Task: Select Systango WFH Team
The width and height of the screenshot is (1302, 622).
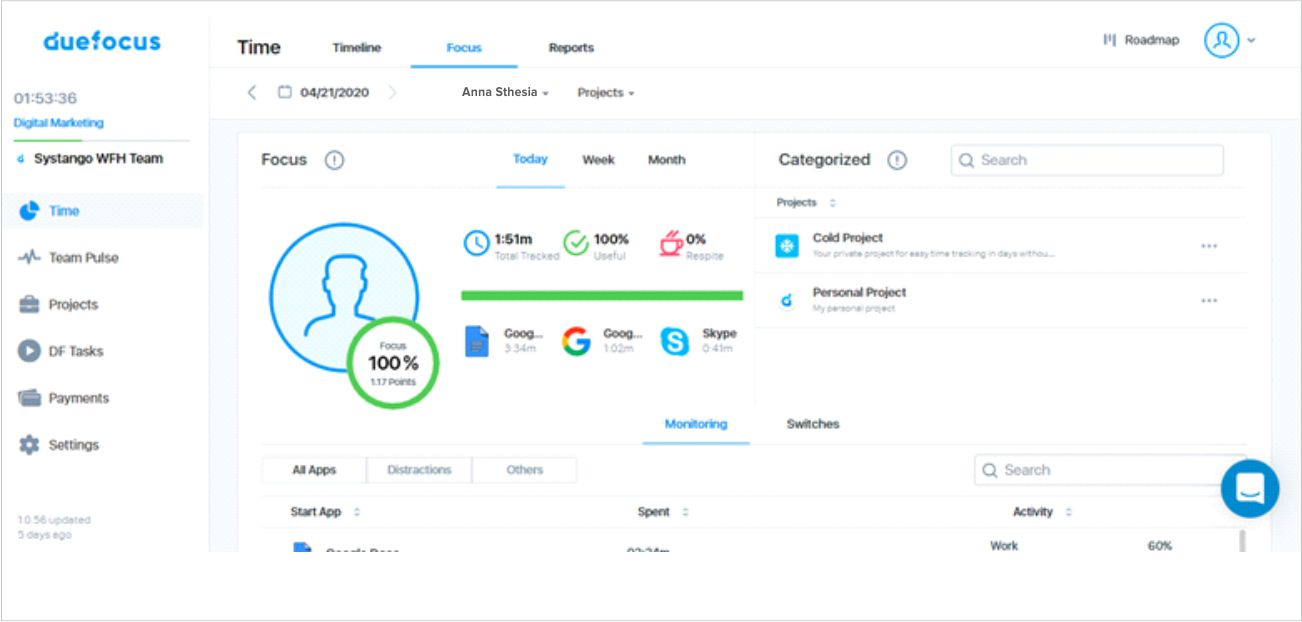Action: click(x=98, y=158)
